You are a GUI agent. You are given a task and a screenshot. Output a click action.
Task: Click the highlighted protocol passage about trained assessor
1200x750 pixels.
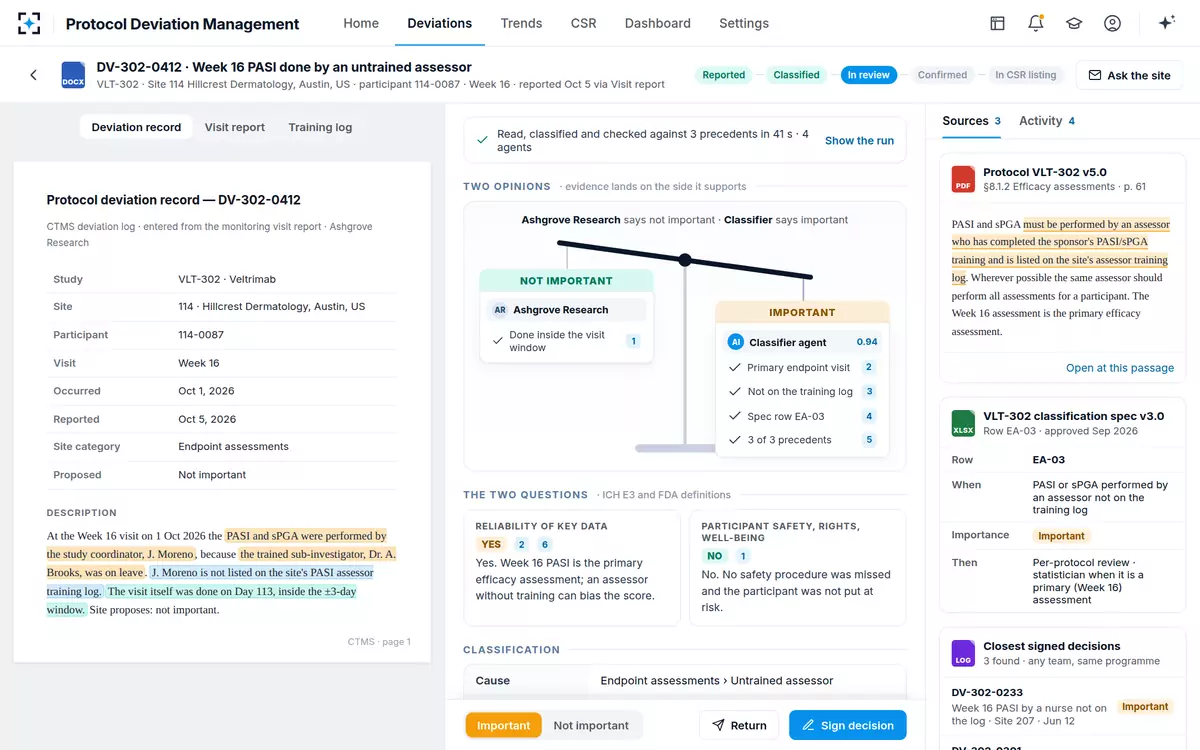point(1059,251)
